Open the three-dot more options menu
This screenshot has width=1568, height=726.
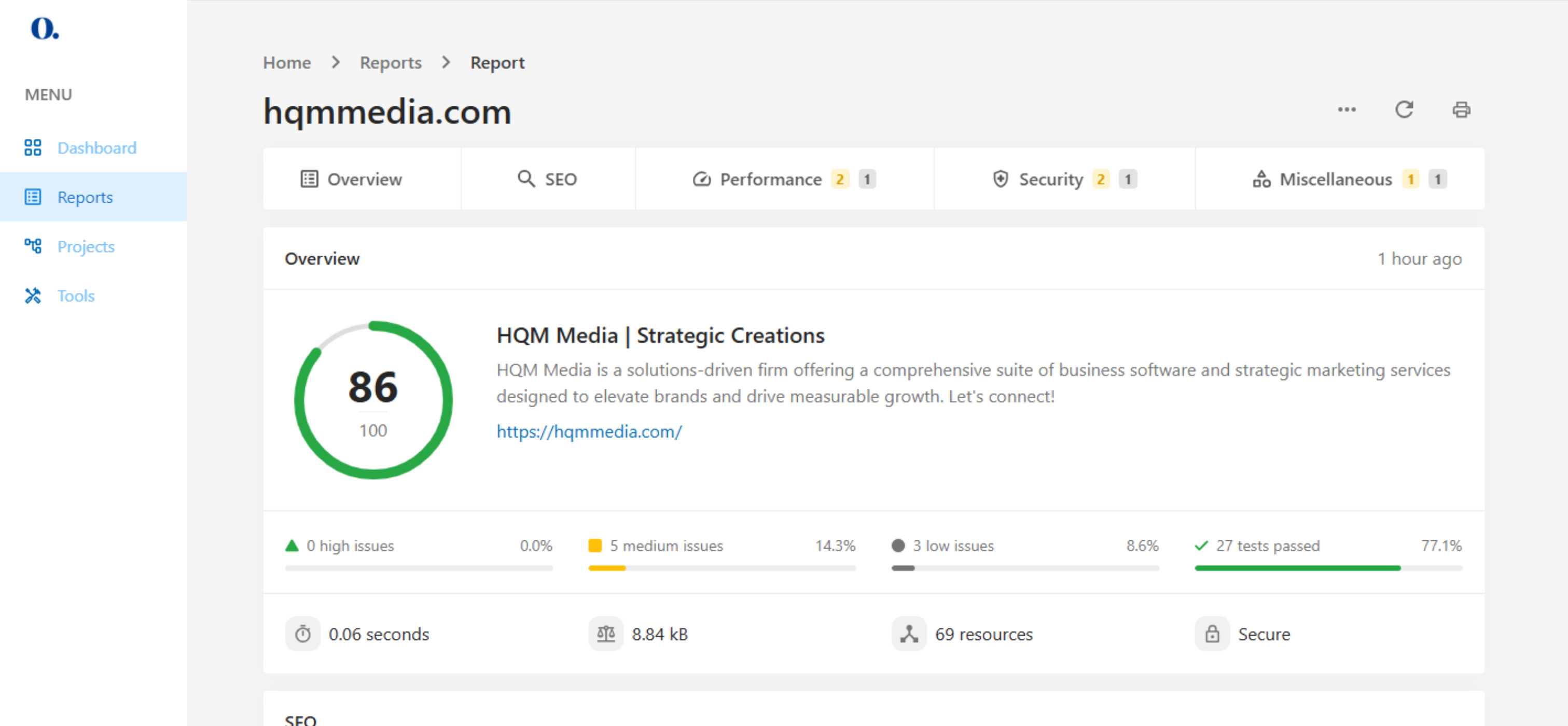point(1347,109)
